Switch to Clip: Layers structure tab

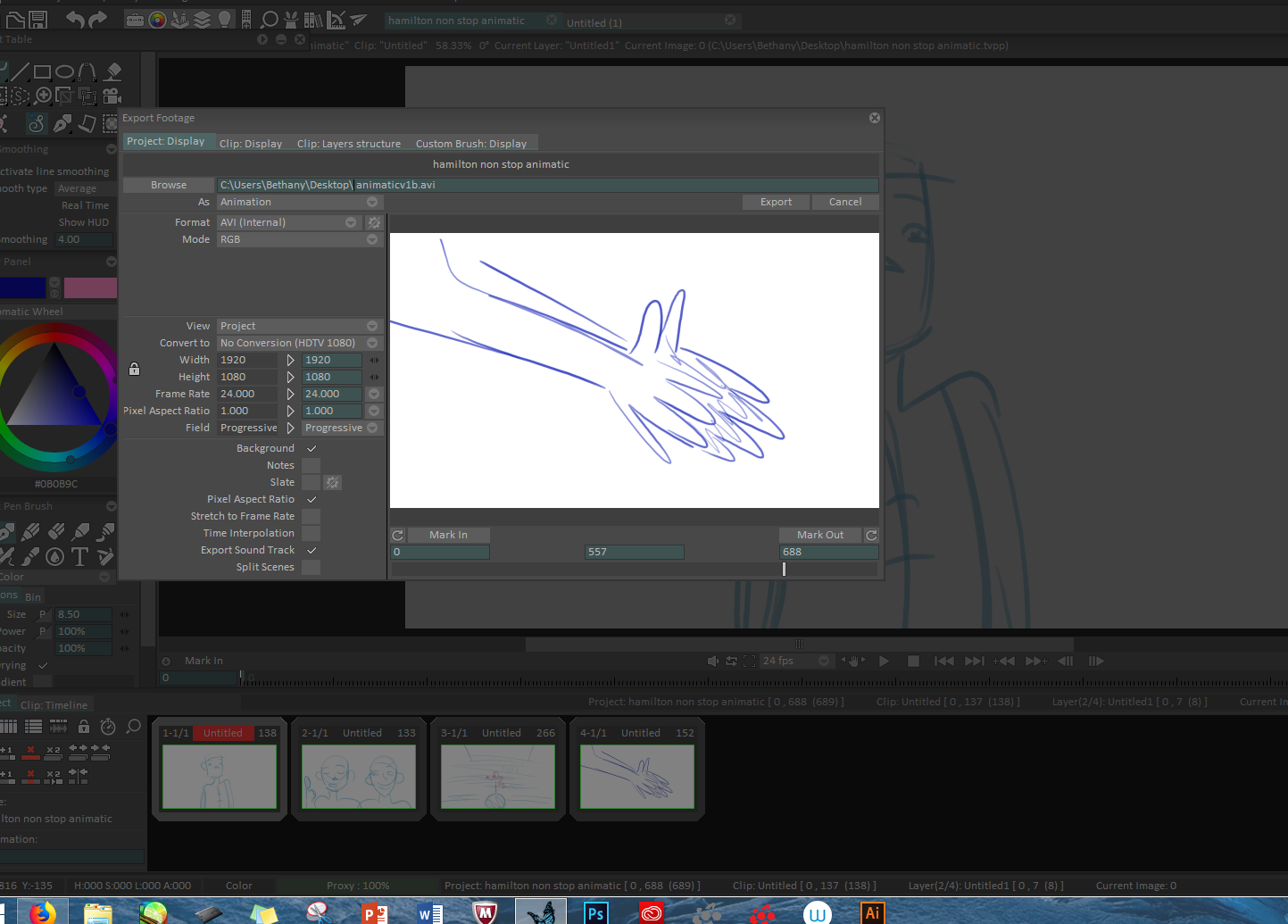click(349, 144)
